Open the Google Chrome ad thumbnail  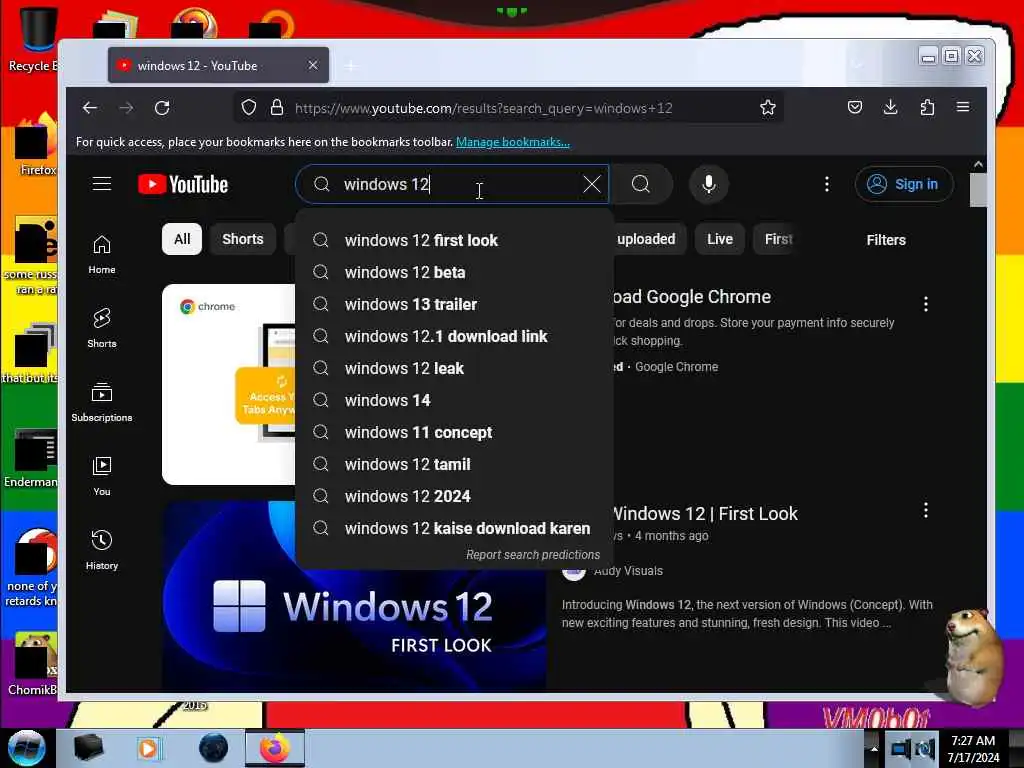(x=229, y=384)
